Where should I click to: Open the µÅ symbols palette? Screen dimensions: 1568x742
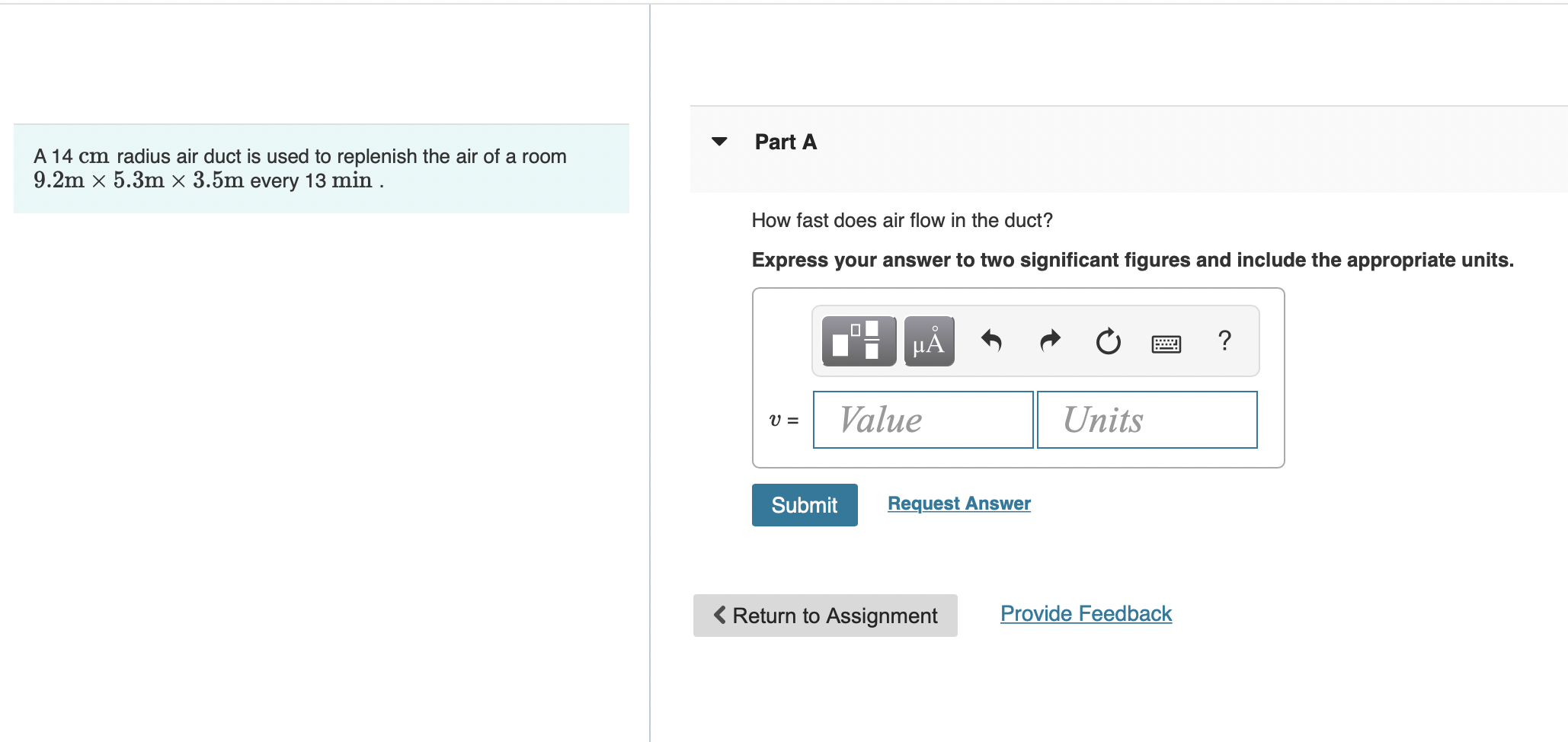point(929,341)
